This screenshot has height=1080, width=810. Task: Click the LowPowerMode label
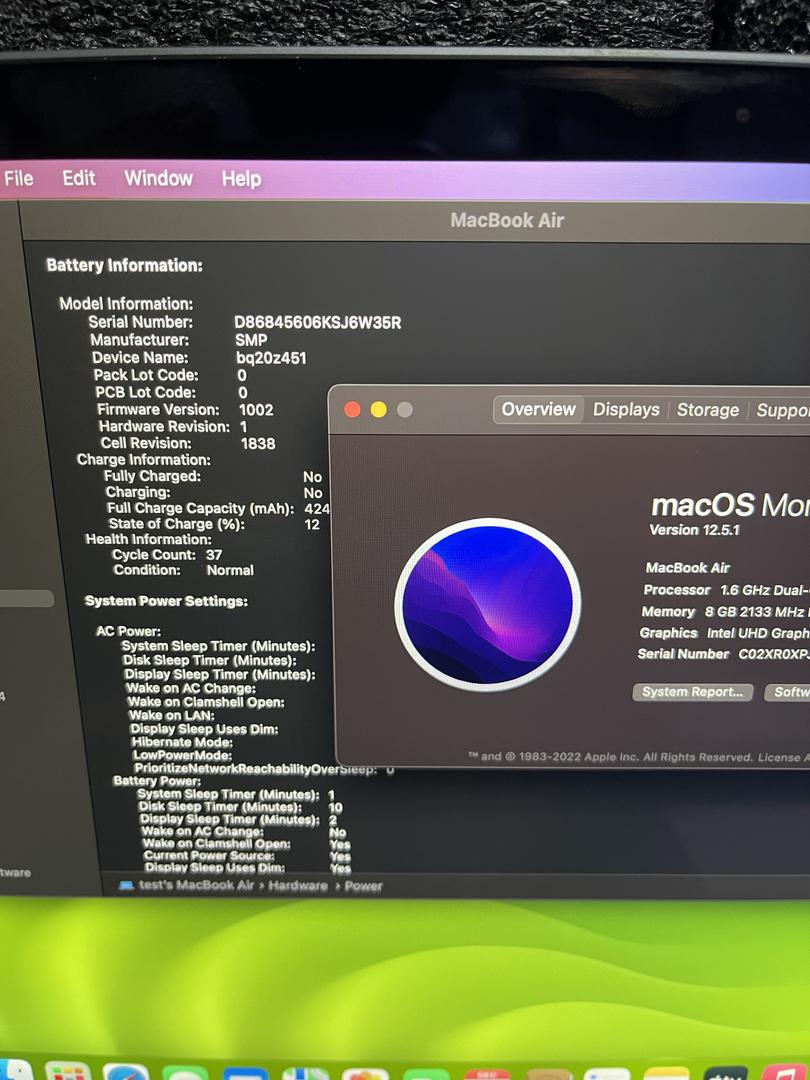tap(182, 755)
